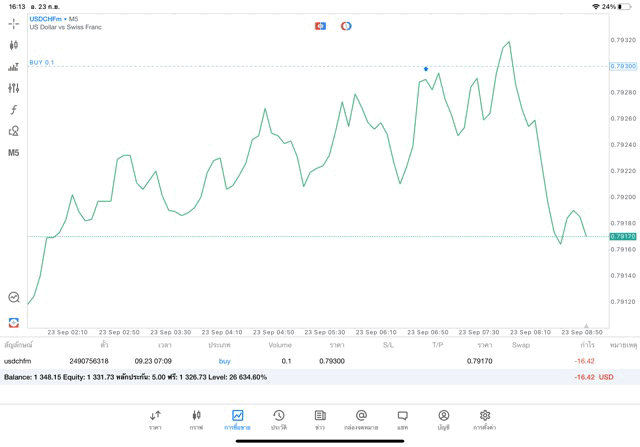Switch to the กราฟ chart tab
640x447 pixels.
click(196, 419)
